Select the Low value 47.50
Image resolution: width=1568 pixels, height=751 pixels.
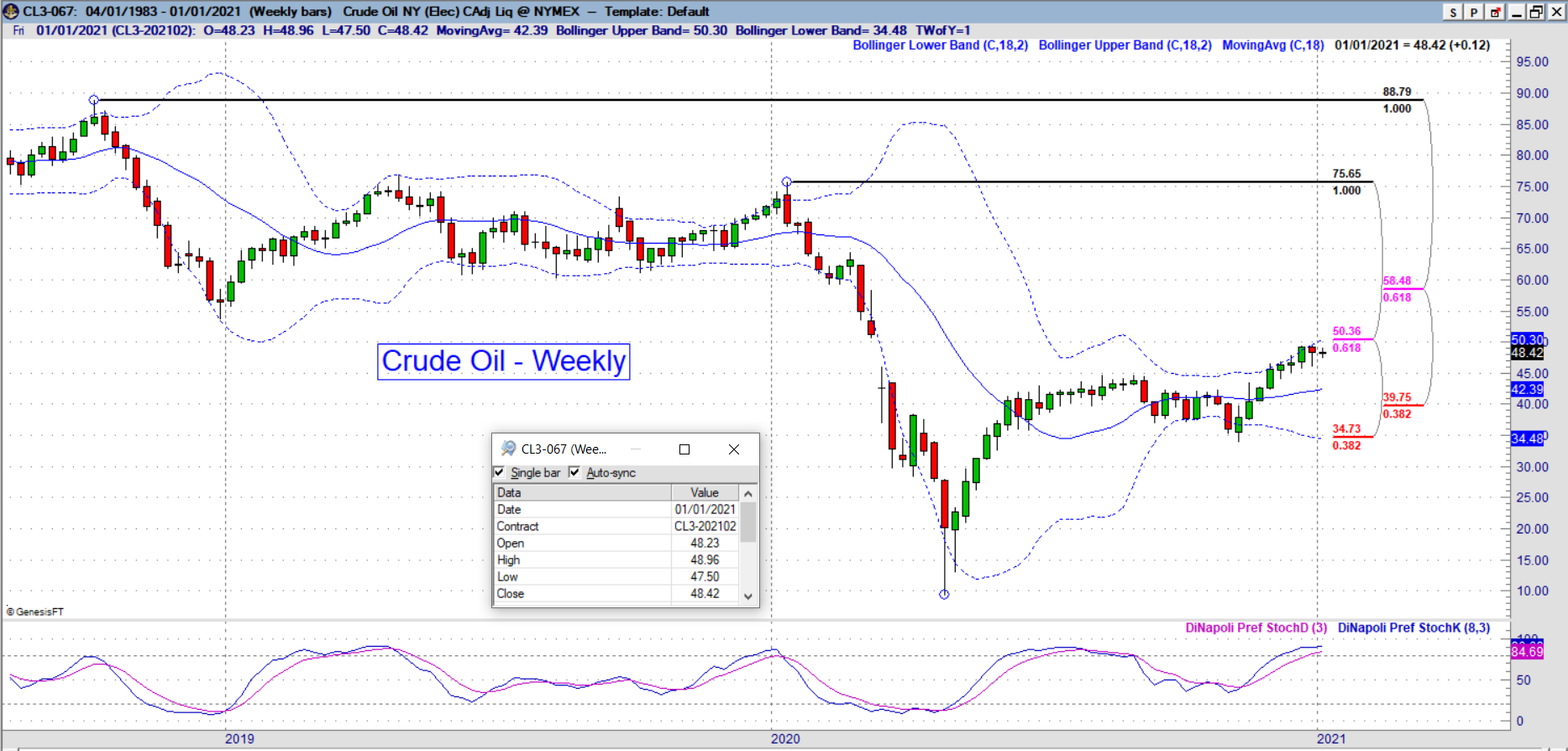pos(705,576)
